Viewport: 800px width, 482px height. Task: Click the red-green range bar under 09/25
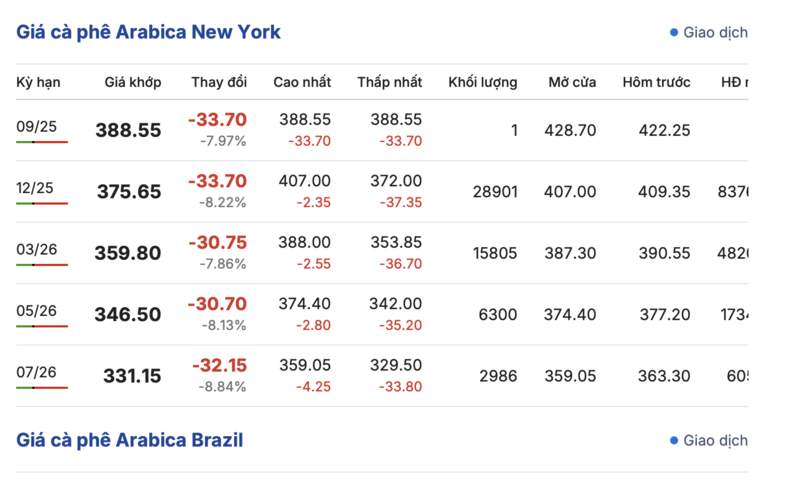(x=42, y=142)
